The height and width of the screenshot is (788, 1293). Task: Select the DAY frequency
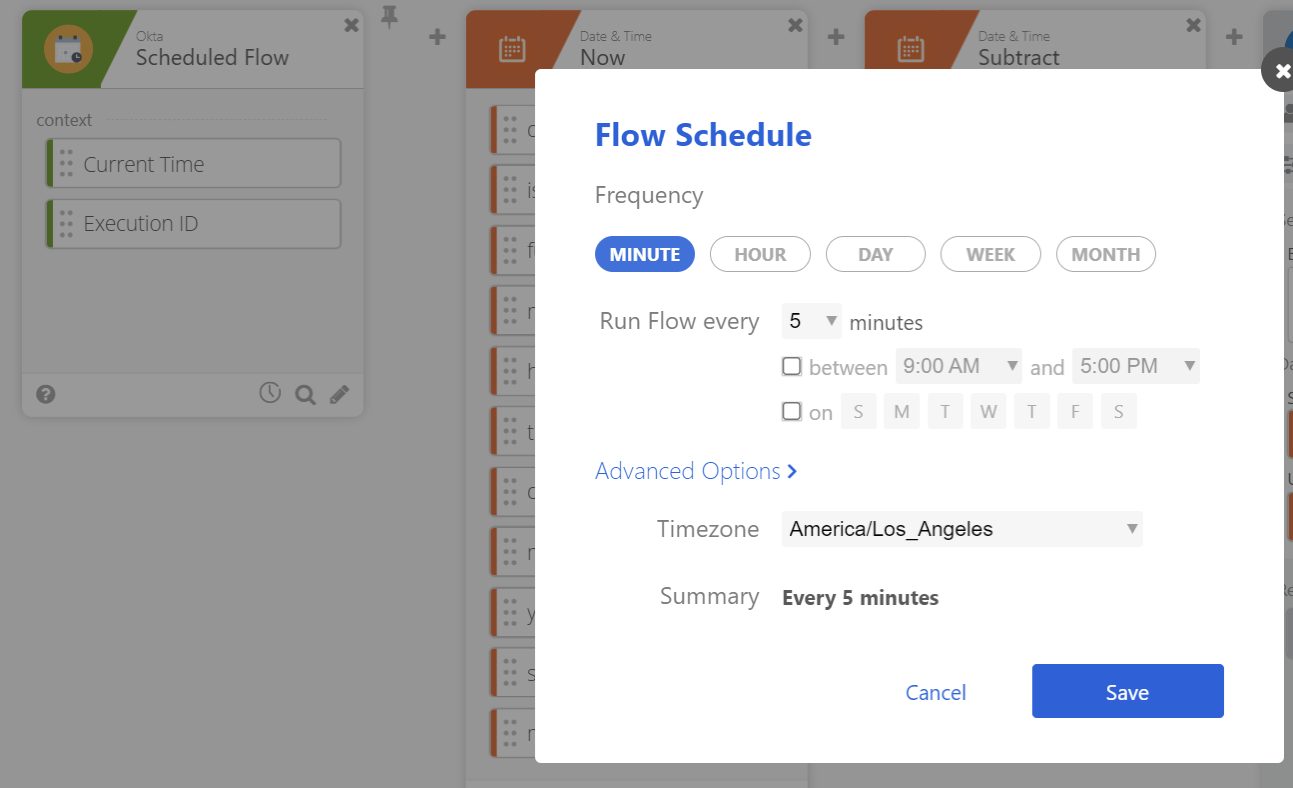[875, 254]
